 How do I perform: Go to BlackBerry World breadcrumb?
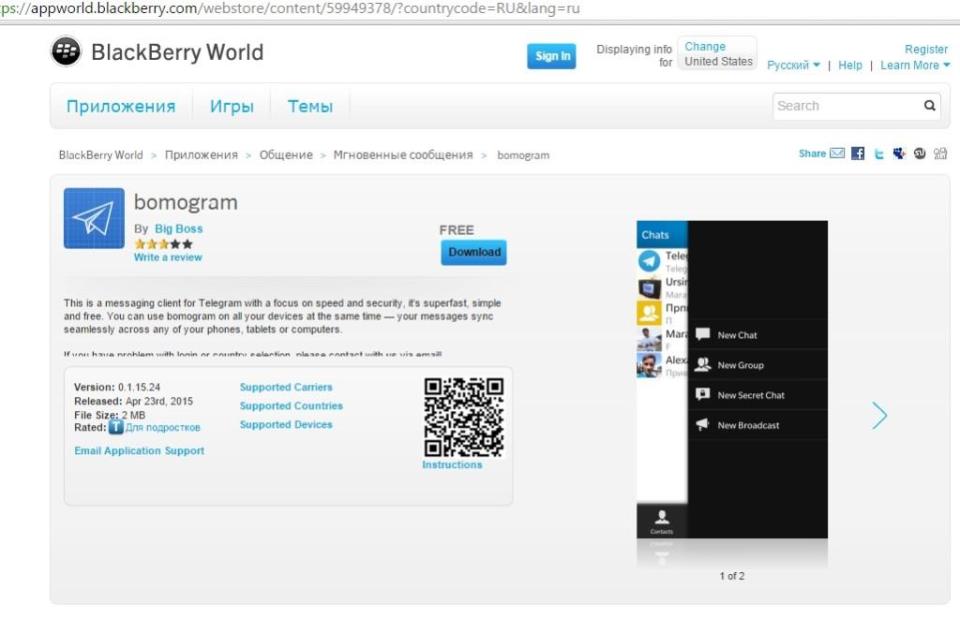[x=100, y=155]
